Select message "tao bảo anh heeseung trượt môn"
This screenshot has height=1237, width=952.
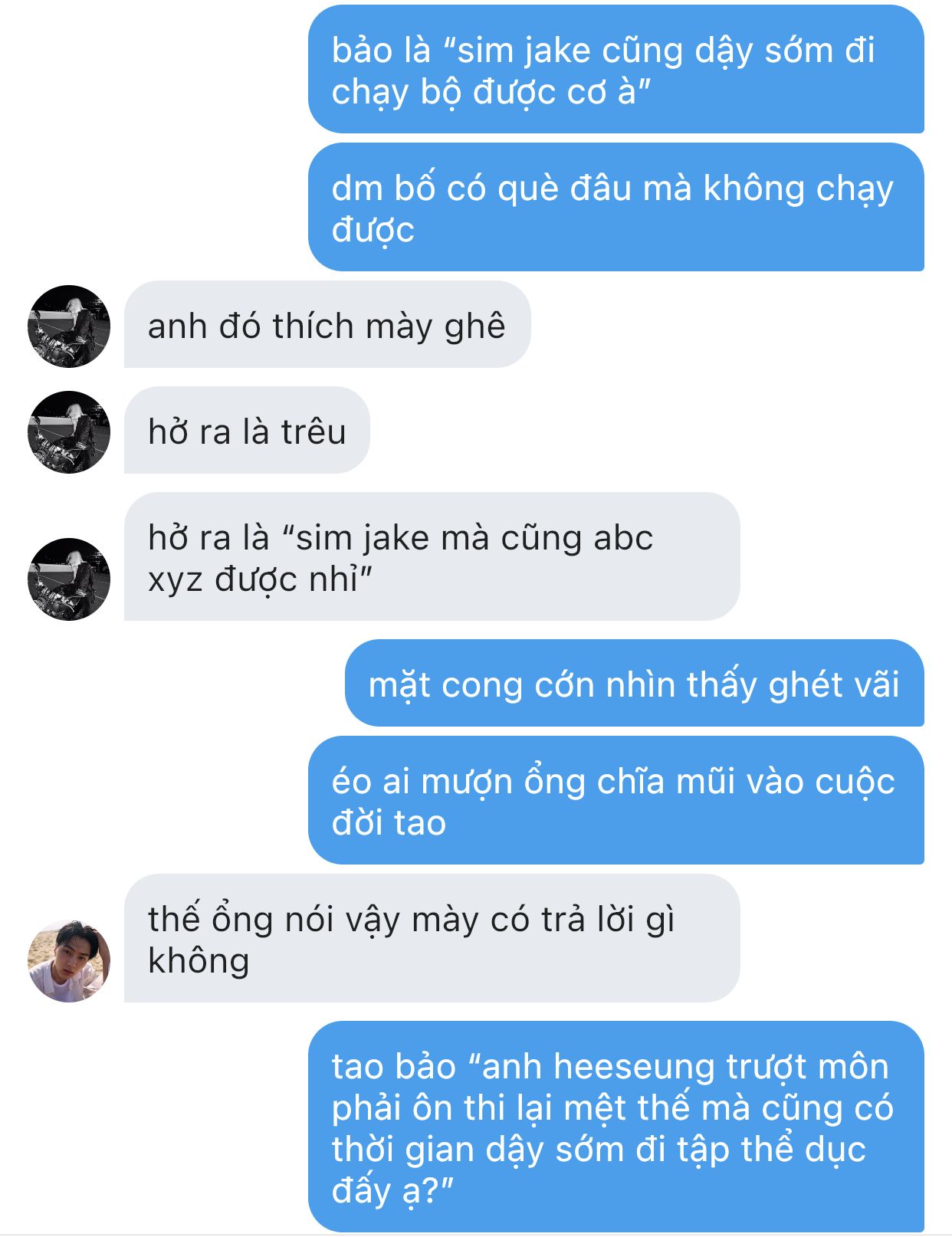[616, 1127]
